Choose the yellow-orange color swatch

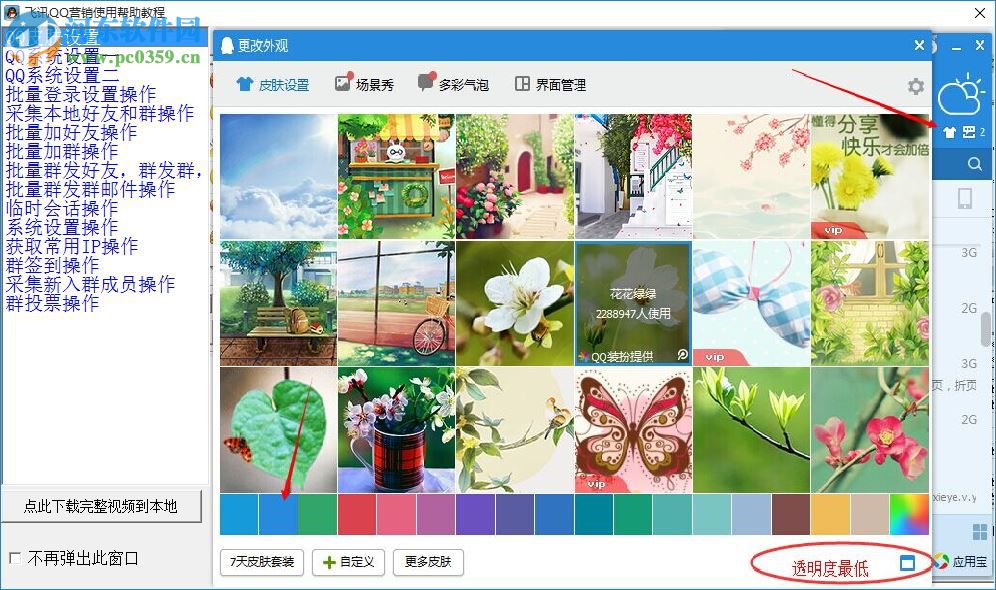click(830, 514)
